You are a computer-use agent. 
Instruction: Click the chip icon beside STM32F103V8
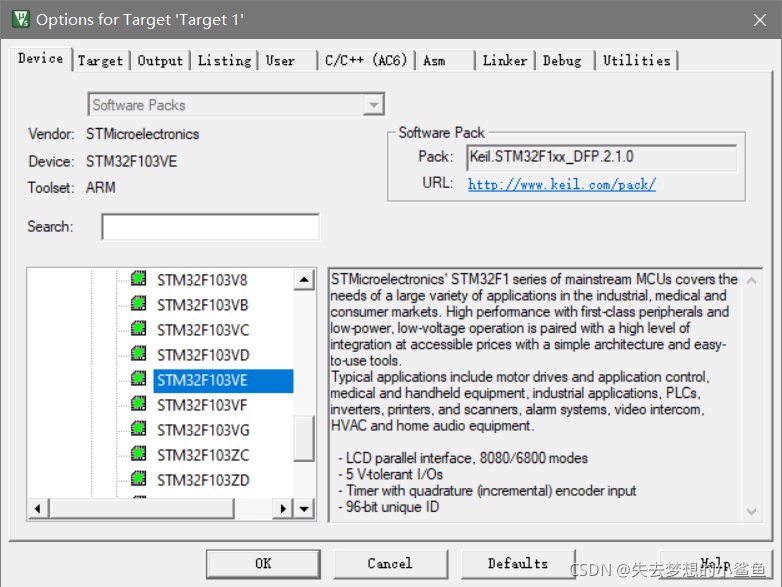[x=139, y=279]
